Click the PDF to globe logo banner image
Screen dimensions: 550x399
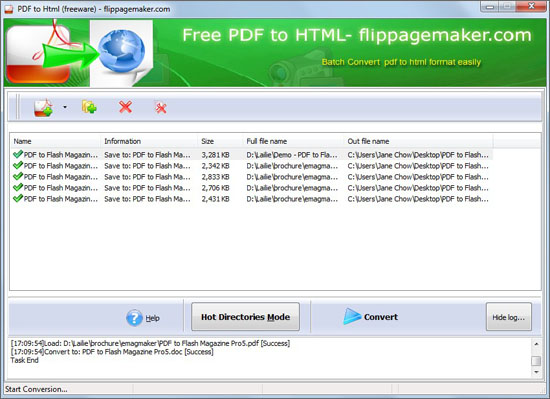(x=79, y=53)
